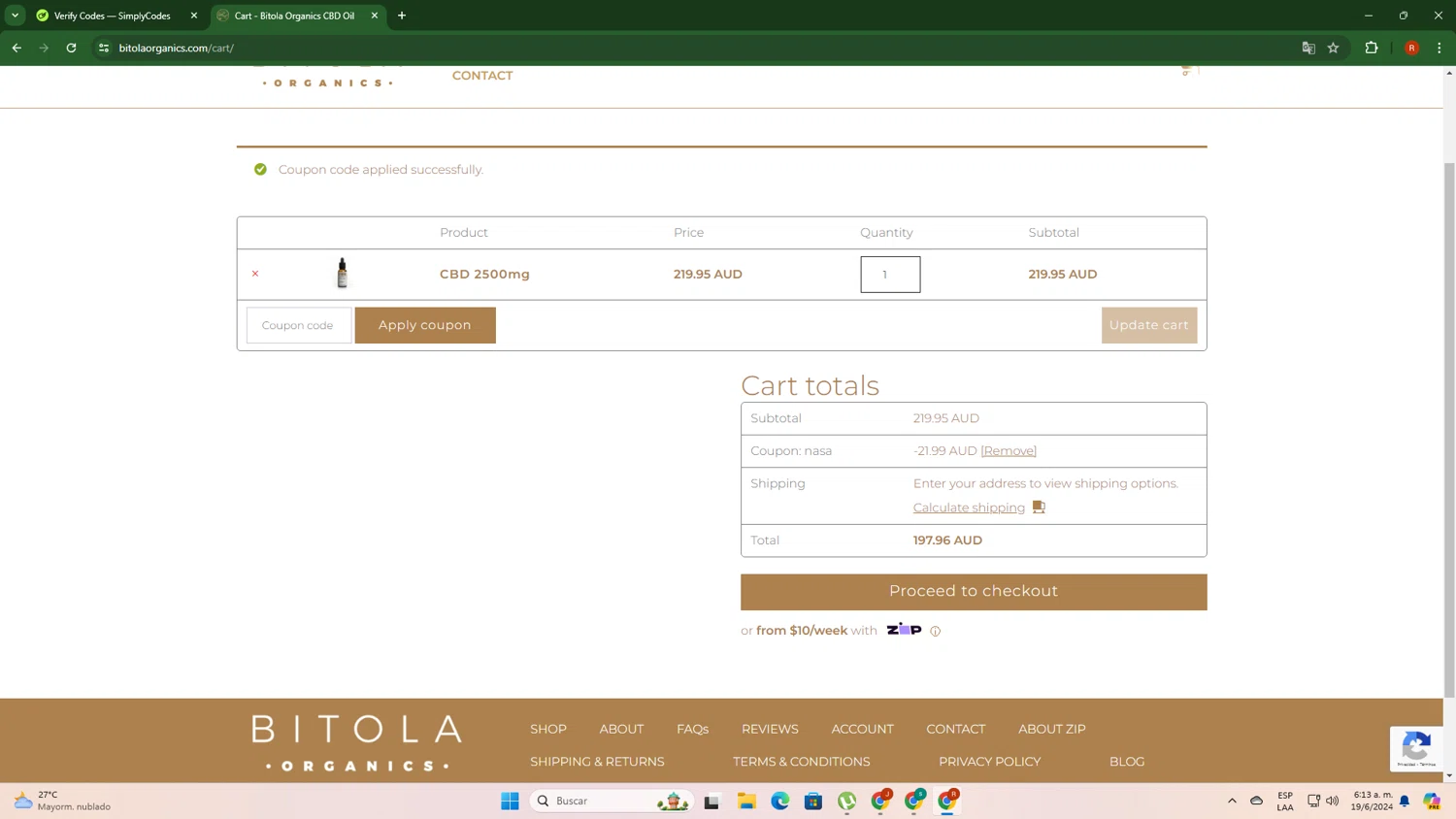Open File Explorer from taskbar
This screenshot has width=1456, height=819.
(746, 801)
